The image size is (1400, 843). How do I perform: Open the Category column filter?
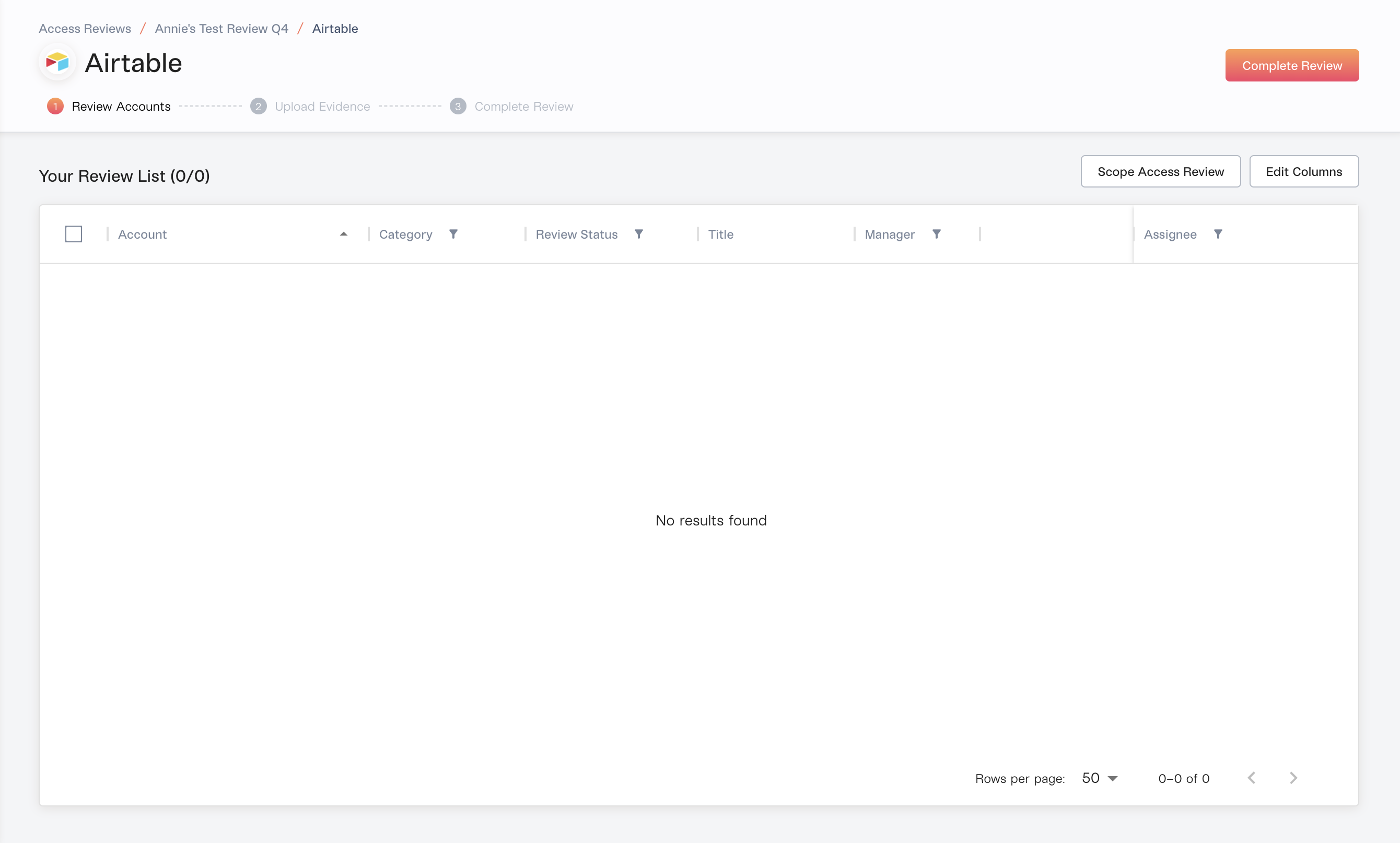(453, 234)
